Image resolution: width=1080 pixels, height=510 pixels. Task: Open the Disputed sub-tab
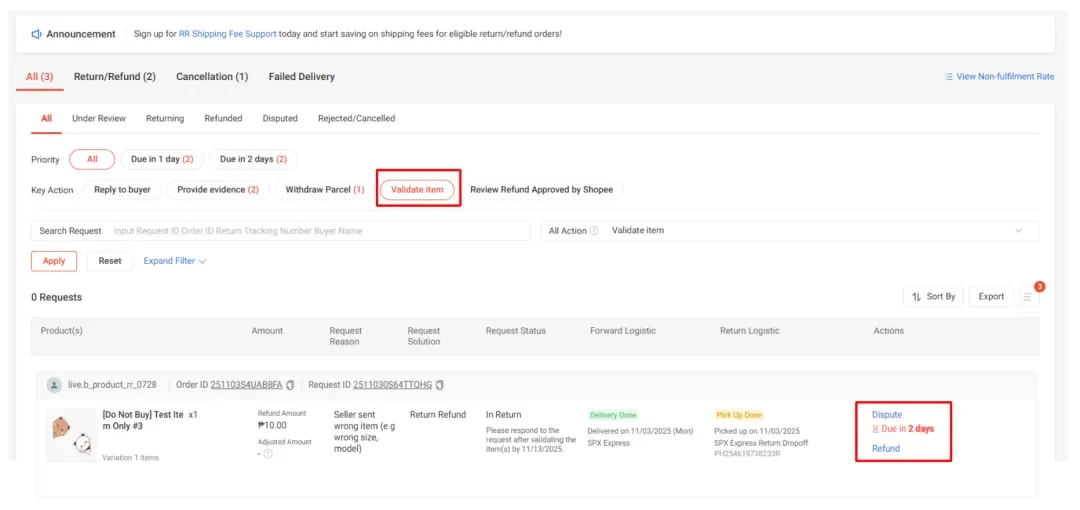[x=280, y=118]
